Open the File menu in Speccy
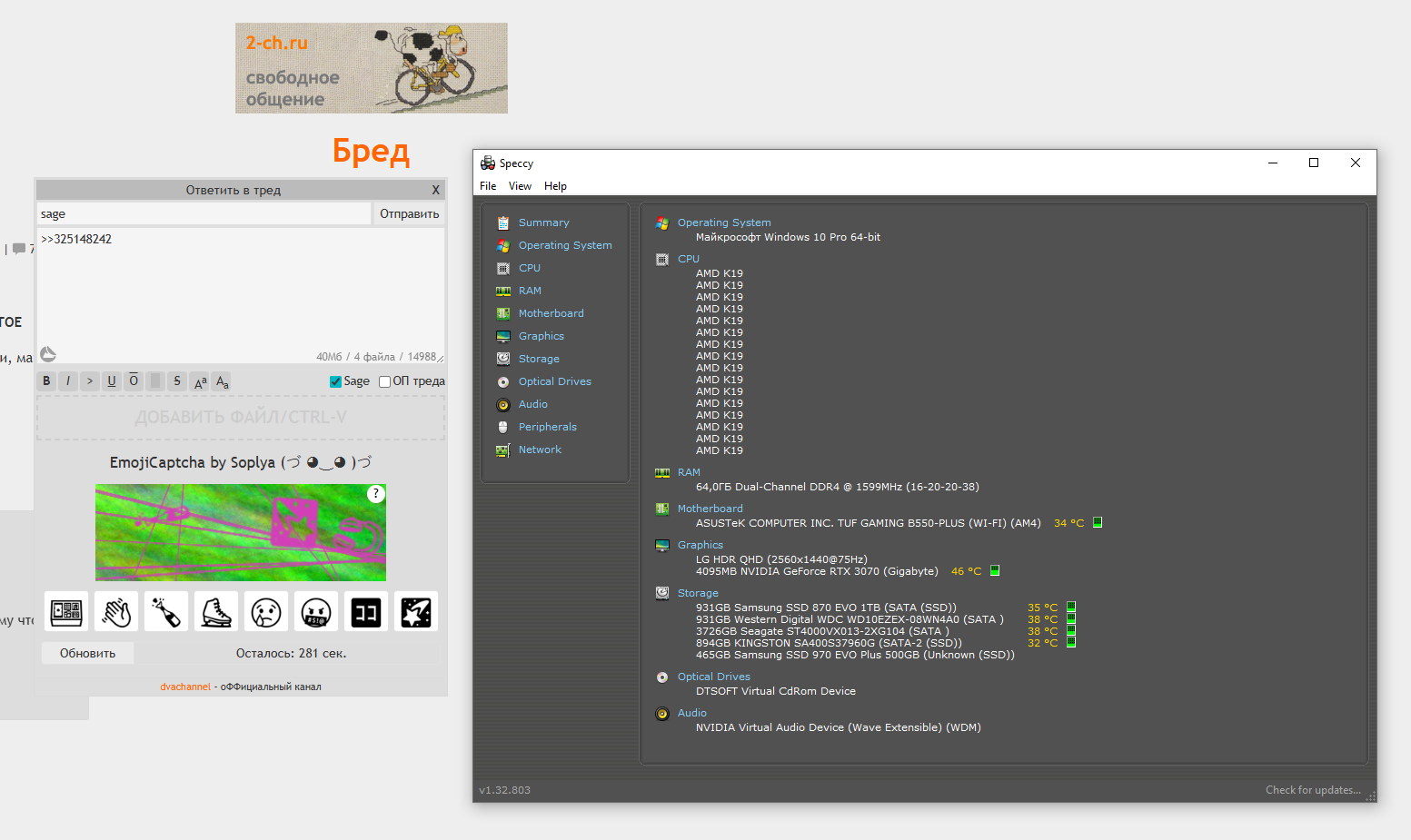The image size is (1411, 840). [488, 186]
